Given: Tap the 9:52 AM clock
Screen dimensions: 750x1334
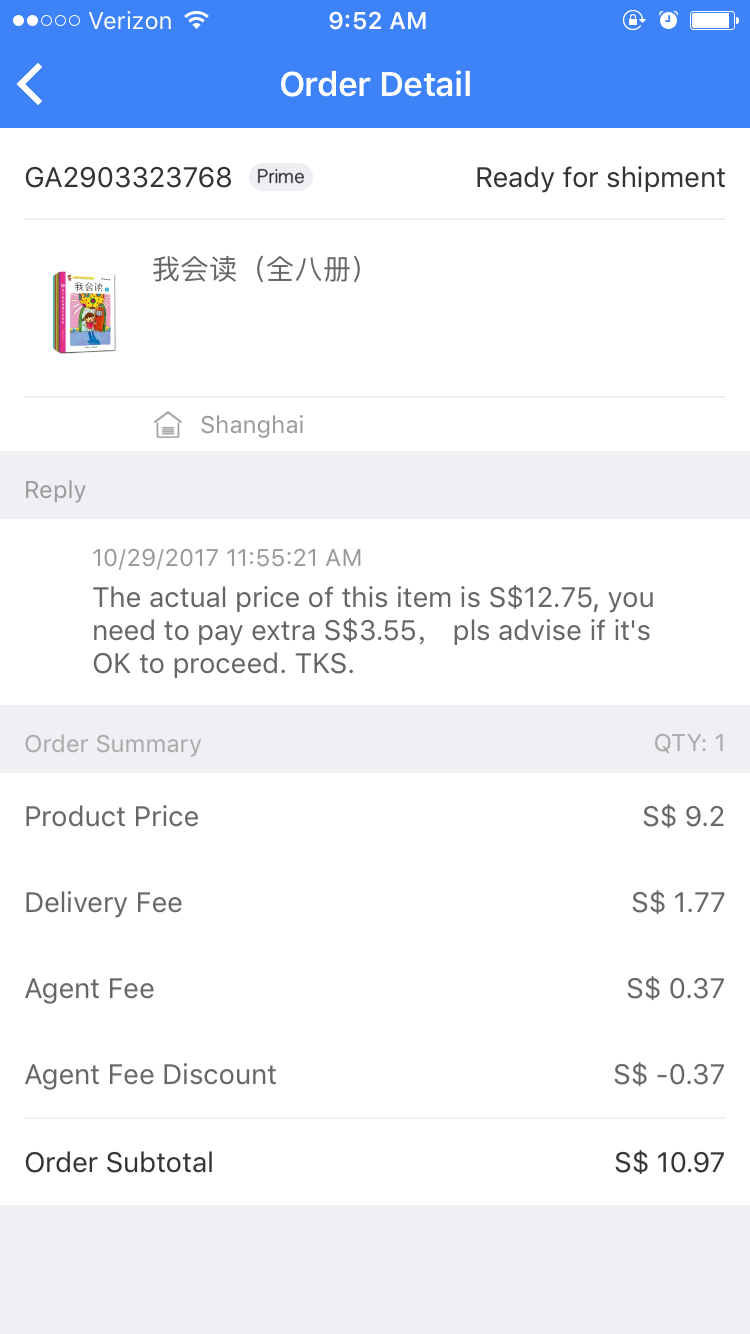Looking at the screenshot, I should (x=377, y=21).
